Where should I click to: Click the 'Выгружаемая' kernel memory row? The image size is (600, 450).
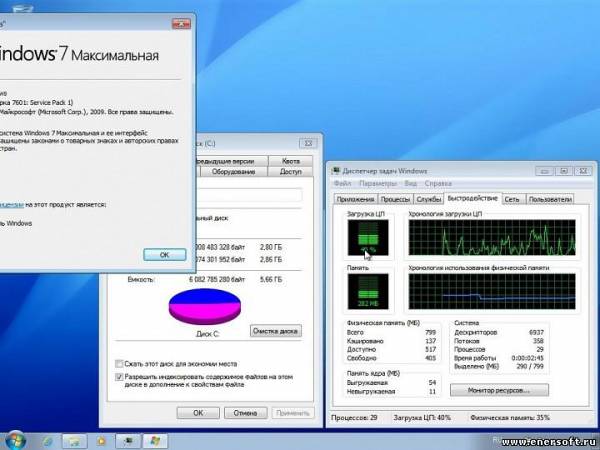[x=391, y=383]
